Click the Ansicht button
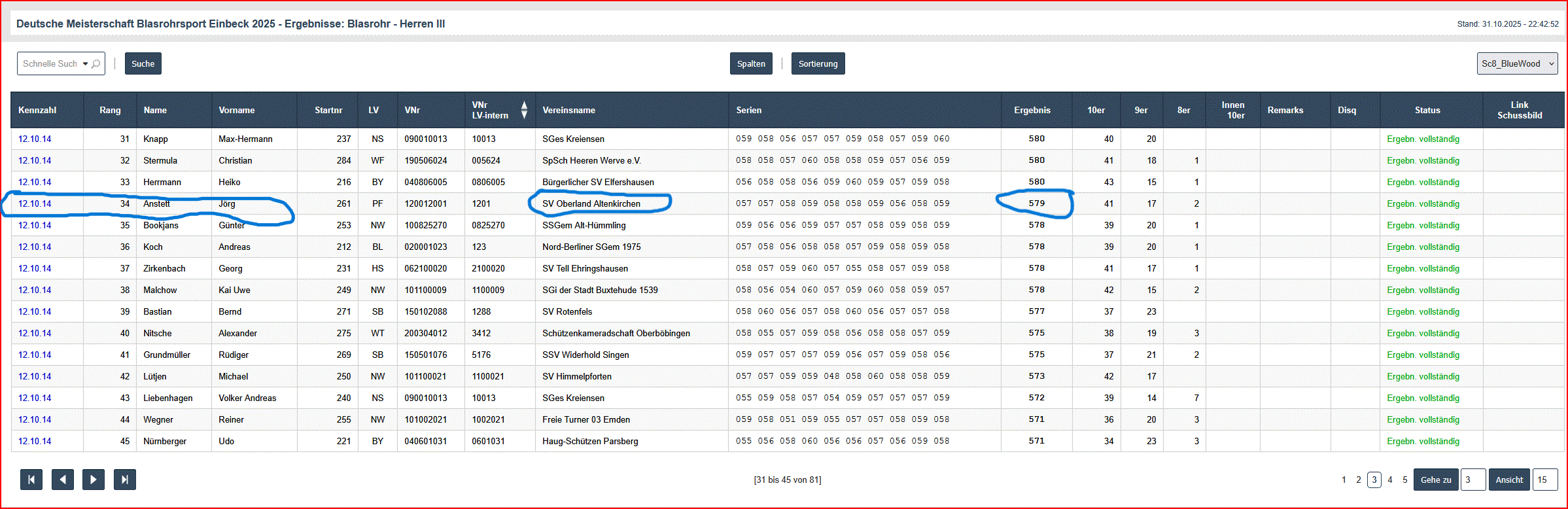Image resolution: width=1568 pixels, height=509 pixels. pyautogui.click(x=1509, y=480)
